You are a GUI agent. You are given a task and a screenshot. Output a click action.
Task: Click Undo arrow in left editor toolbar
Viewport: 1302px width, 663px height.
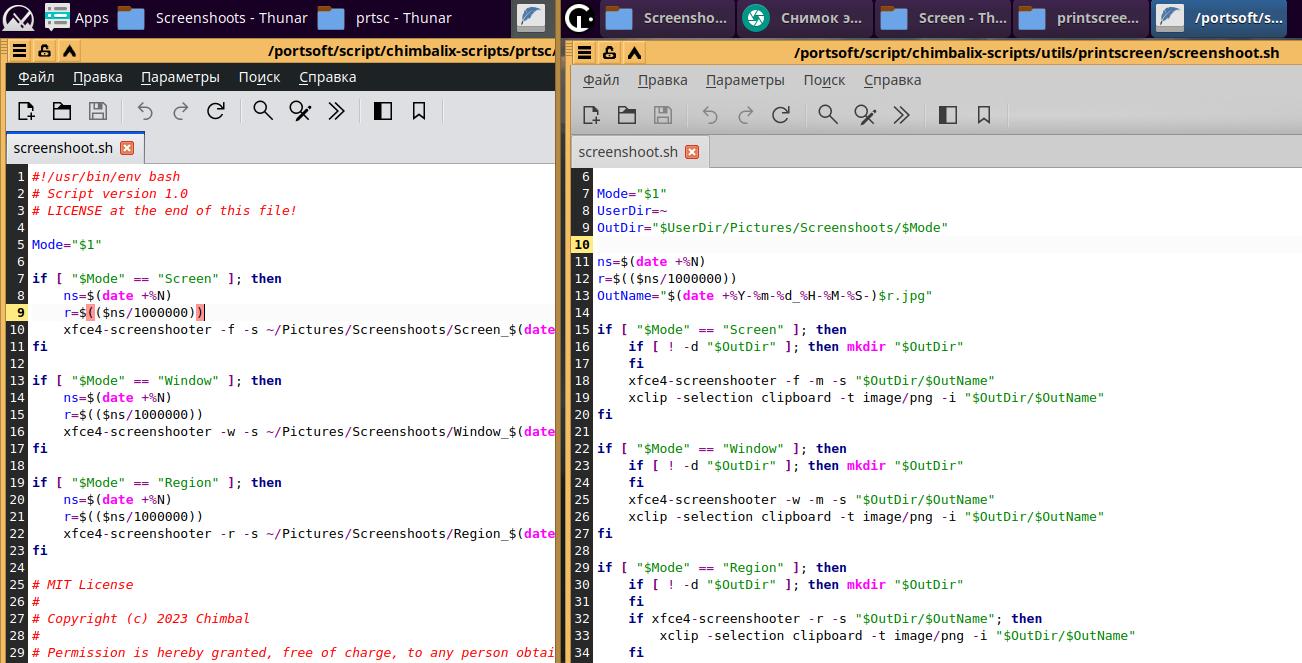coord(145,111)
